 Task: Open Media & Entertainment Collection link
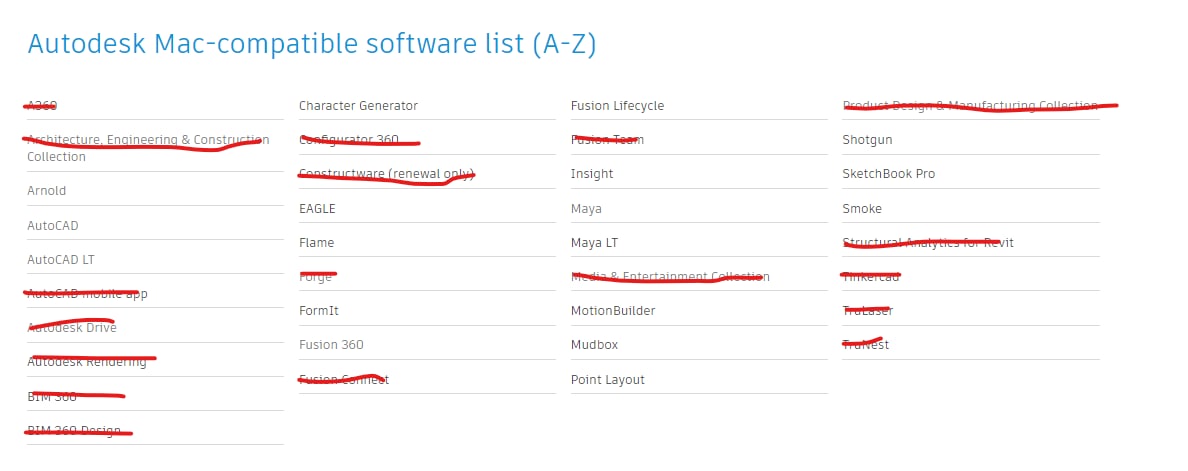670,277
